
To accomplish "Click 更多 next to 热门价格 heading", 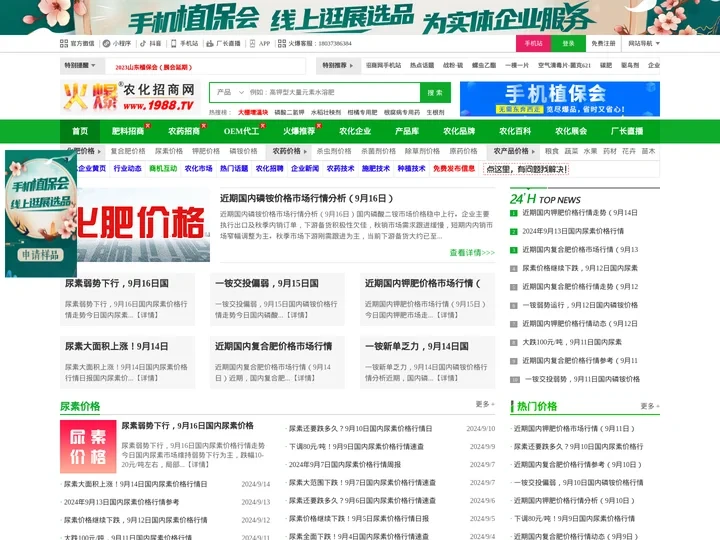I will click(x=650, y=406).
